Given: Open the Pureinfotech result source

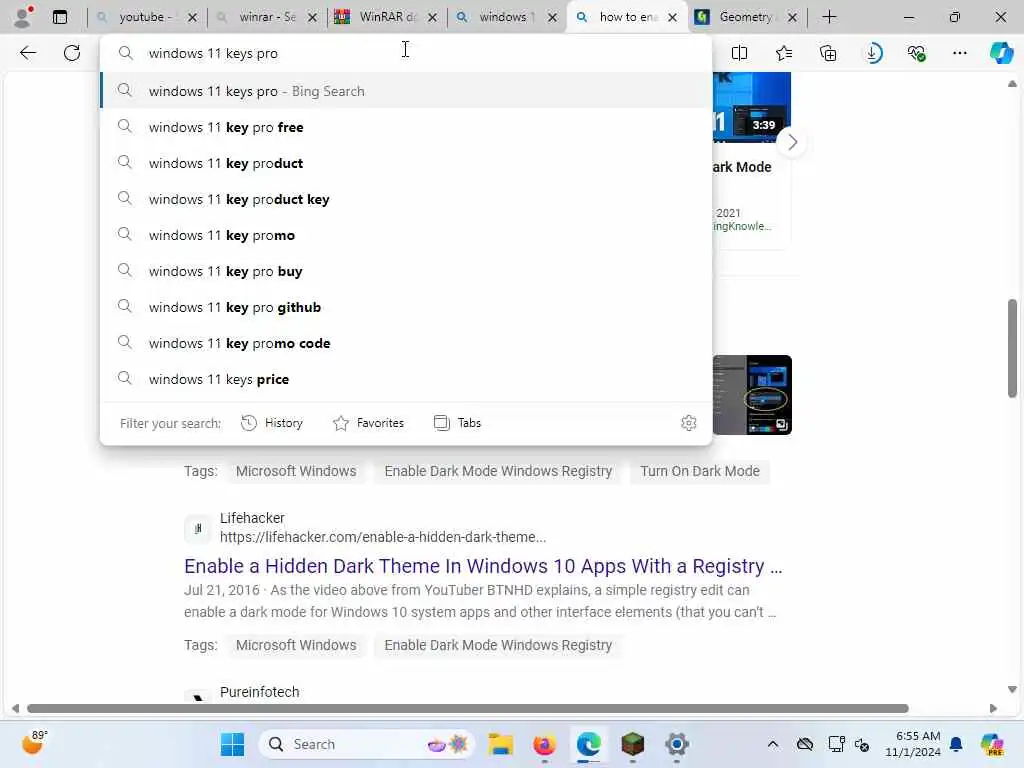Looking at the screenshot, I should click(x=259, y=692).
